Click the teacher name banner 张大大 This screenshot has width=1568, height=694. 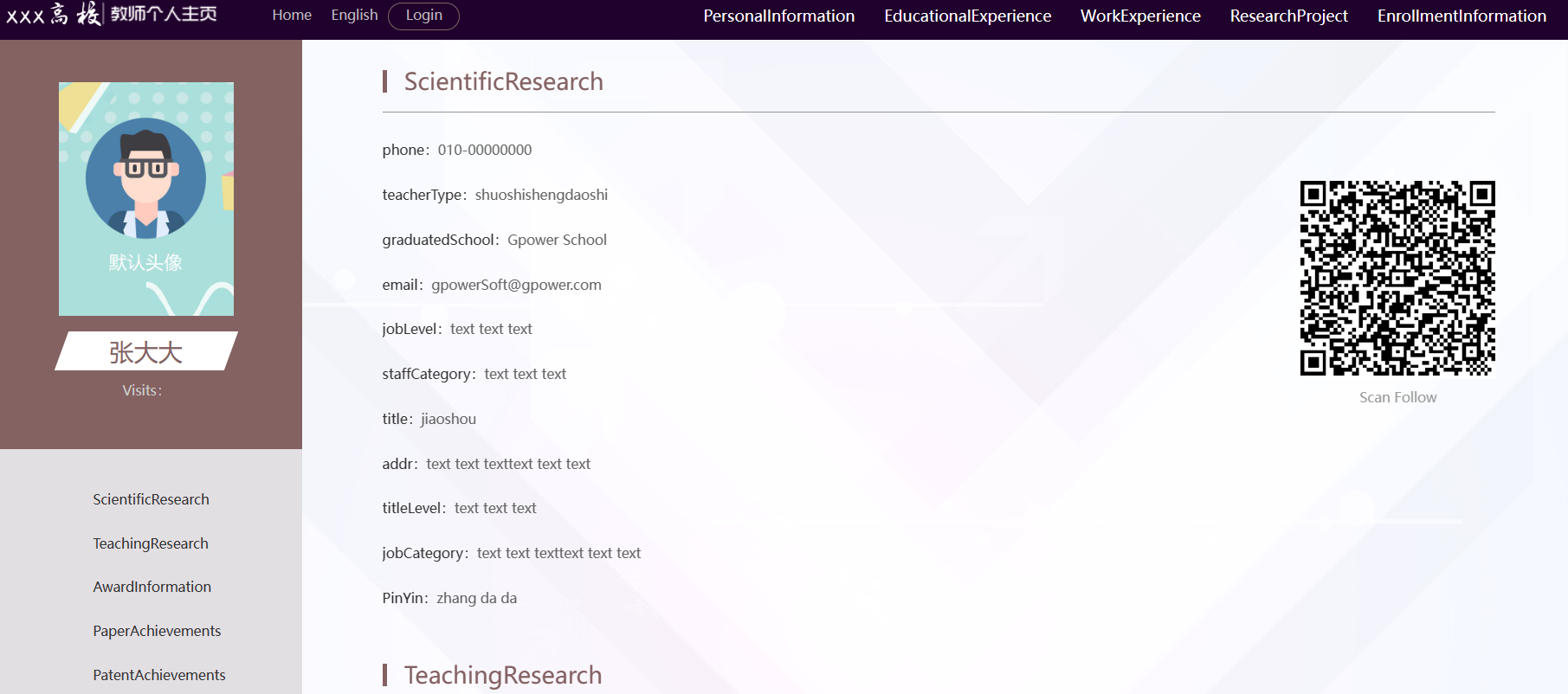click(x=145, y=352)
